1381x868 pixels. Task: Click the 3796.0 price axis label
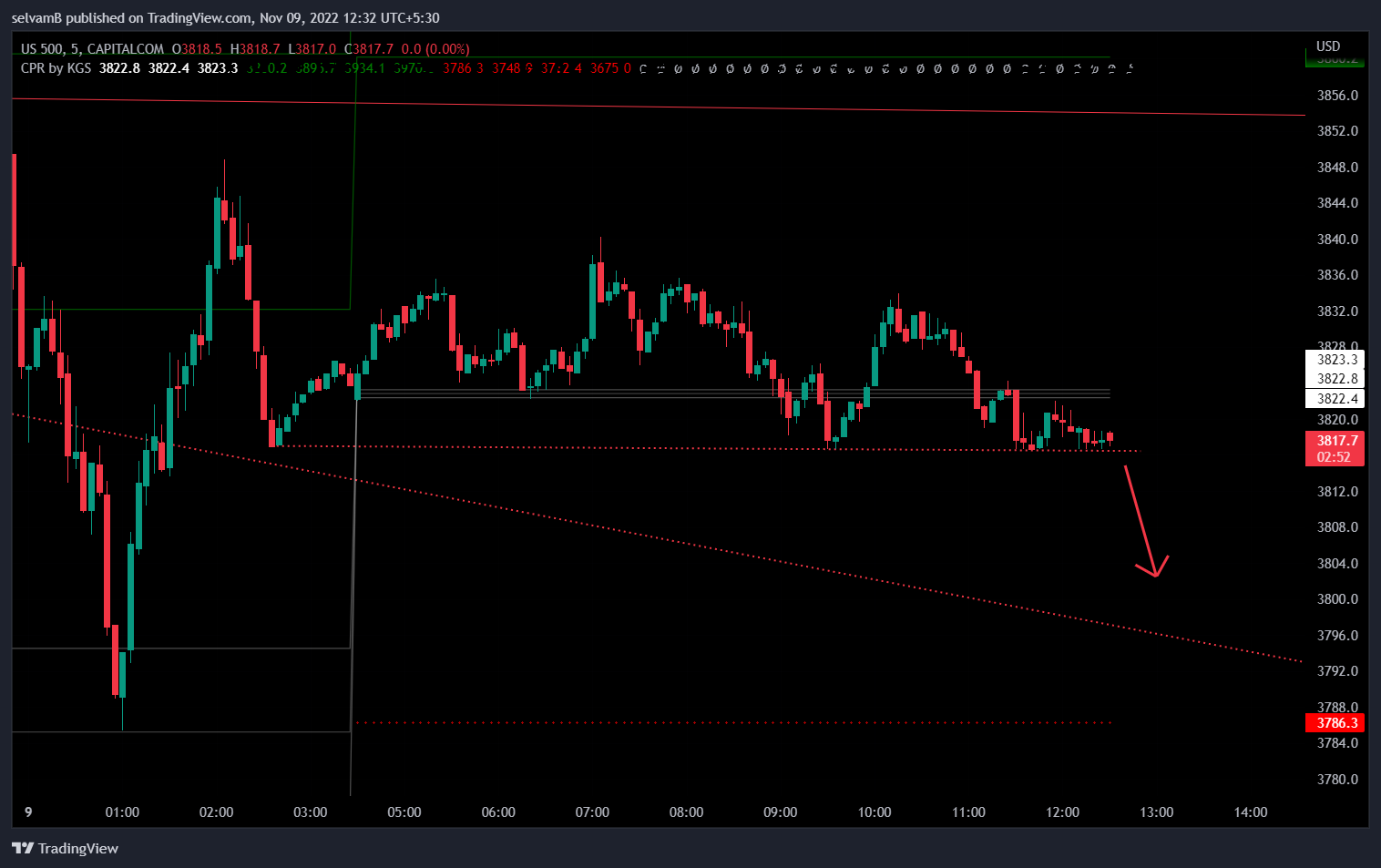[1337, 636]
